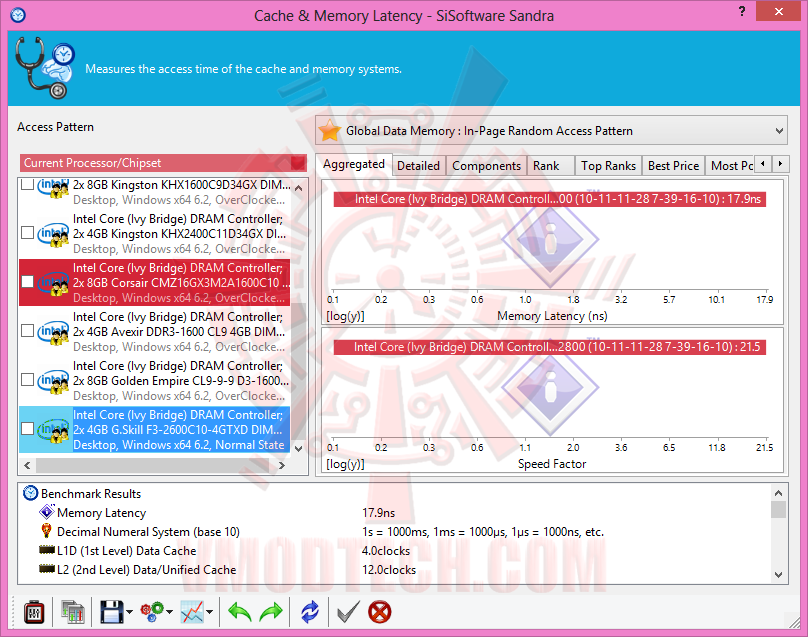The image size is (808, 637).
Task: Go back with the green left arrow
Action: [240, 612]
